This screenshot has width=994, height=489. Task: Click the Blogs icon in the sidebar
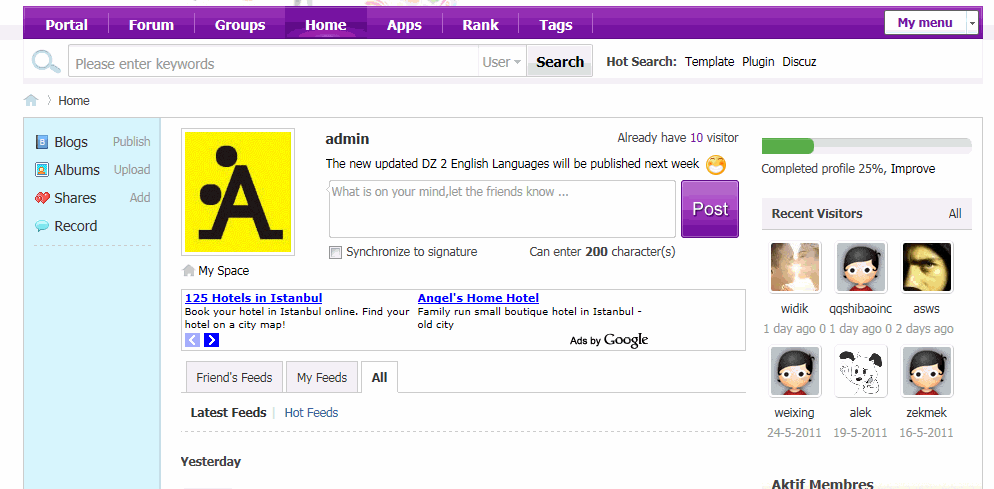[x=42, y=142]
